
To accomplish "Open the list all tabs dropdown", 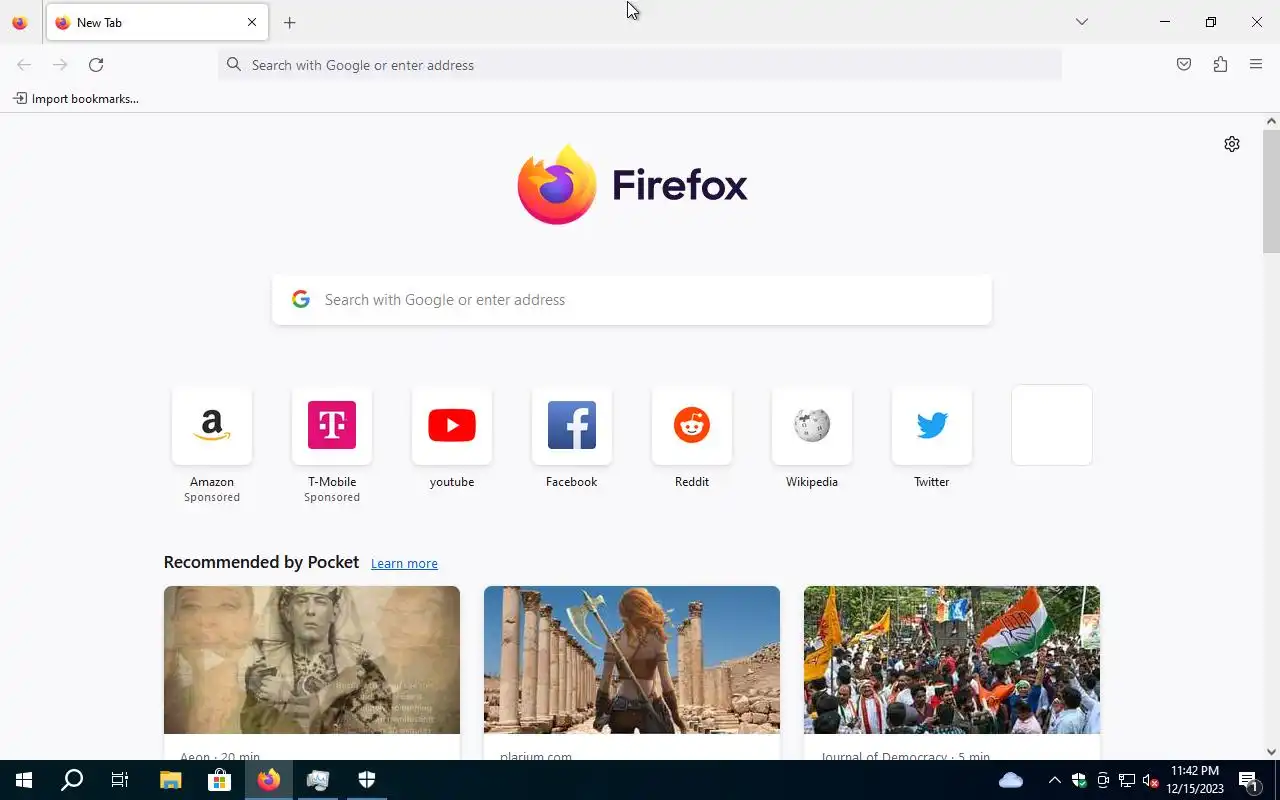I will point(1081,22).
